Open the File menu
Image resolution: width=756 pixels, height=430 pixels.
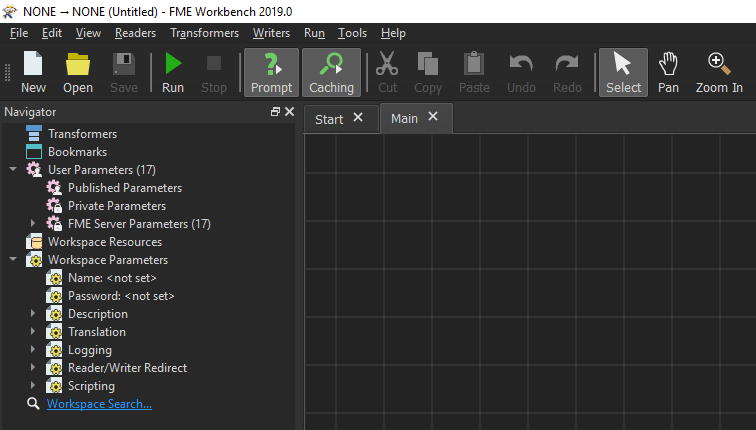click(19, 33)
